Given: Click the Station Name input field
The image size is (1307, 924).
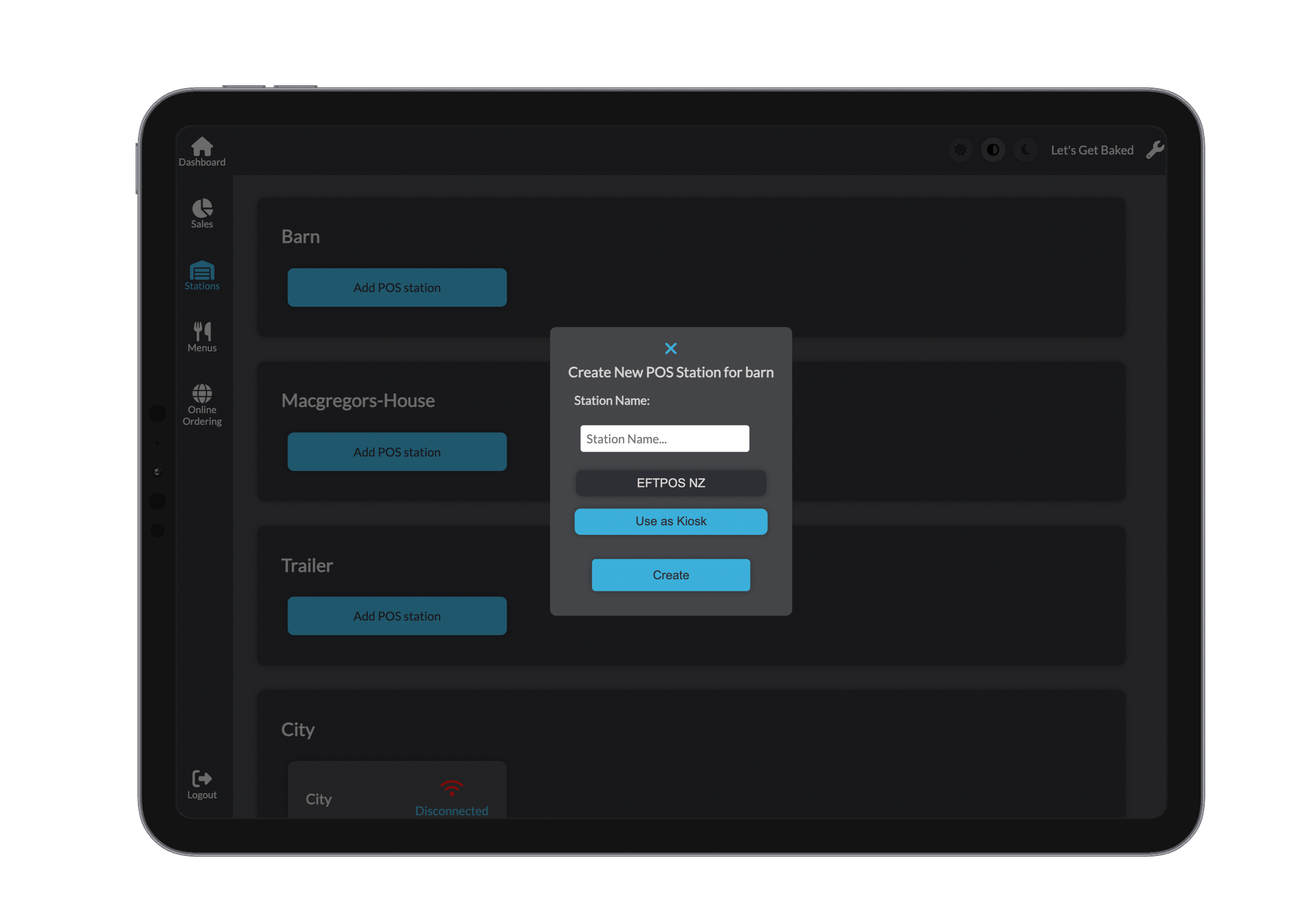Looking at the screenshot, I should point(664,439).
